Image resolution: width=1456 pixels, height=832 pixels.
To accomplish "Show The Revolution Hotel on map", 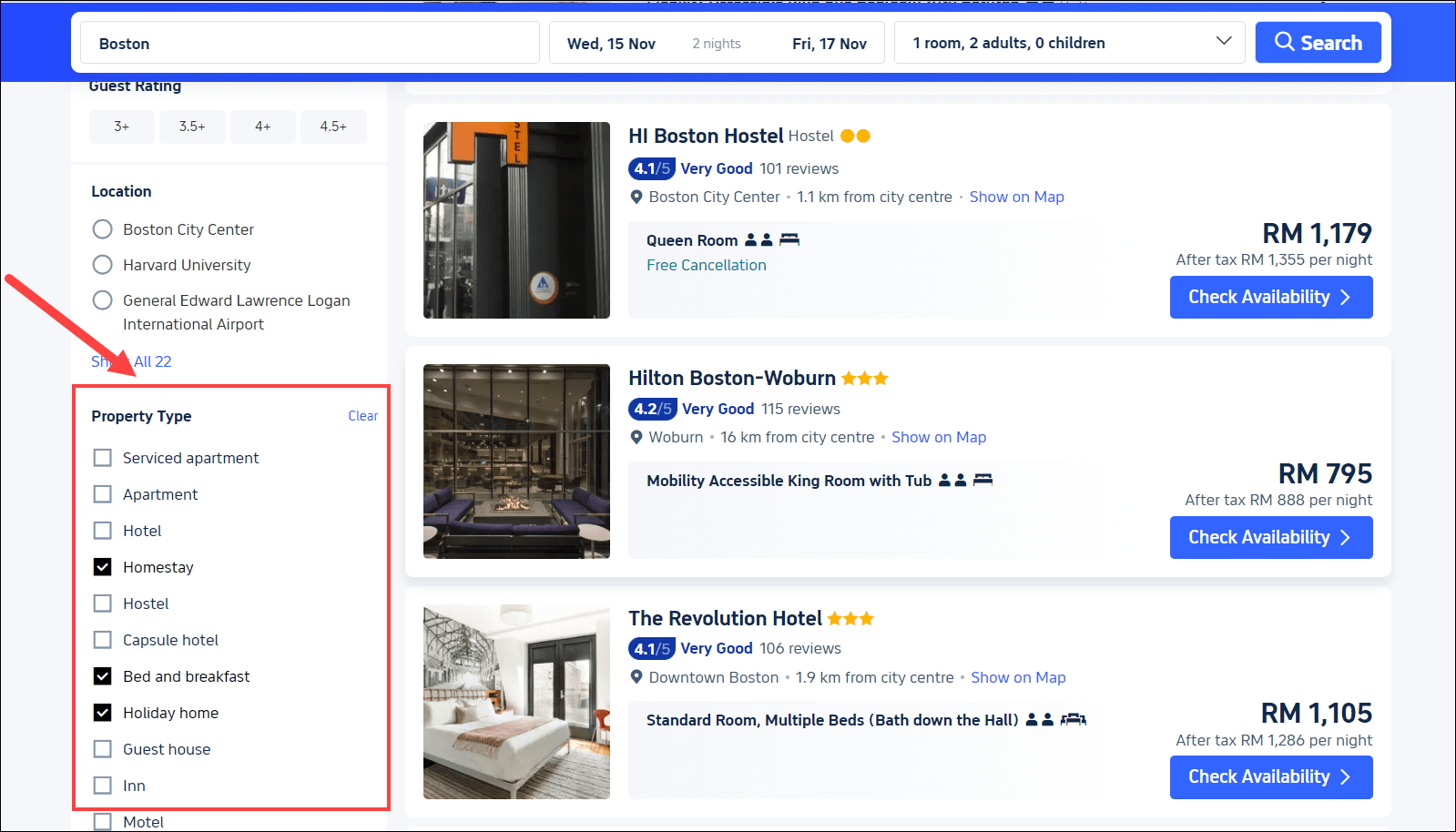I will pos(1018,677).
